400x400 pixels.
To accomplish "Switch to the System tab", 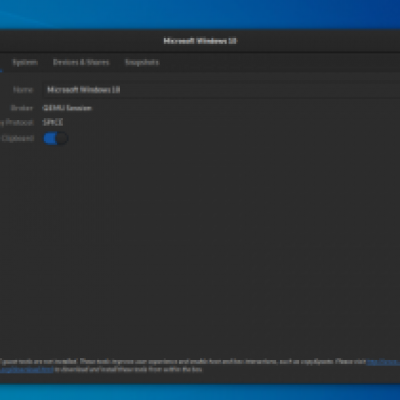I will pos(25,62).
